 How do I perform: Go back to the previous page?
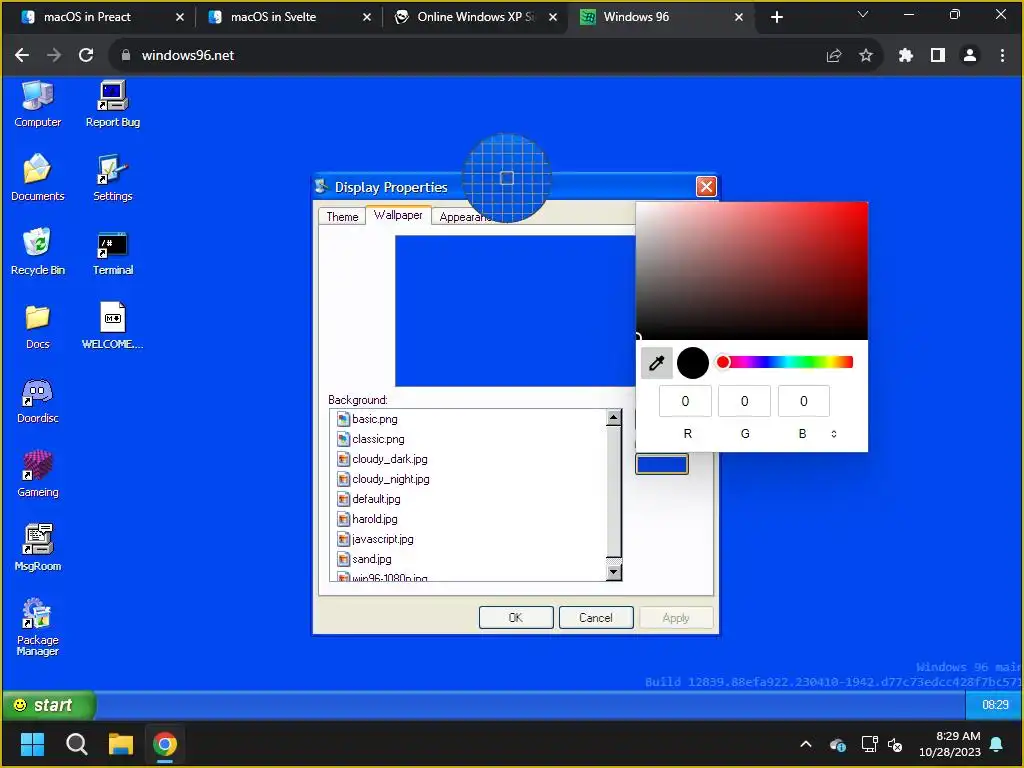coord(22,56)
